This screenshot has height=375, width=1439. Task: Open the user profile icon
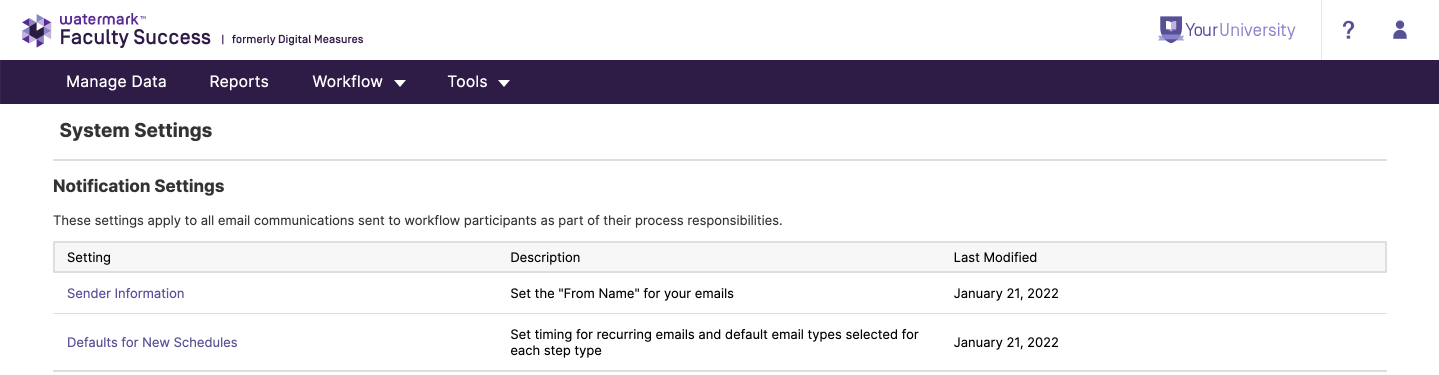coord(1400,30)
